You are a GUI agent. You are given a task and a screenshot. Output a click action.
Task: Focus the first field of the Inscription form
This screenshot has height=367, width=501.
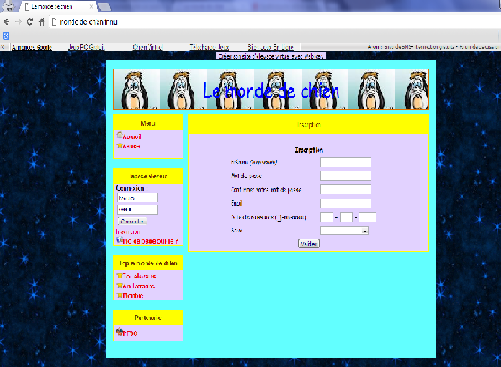click(x=346, y=162)
